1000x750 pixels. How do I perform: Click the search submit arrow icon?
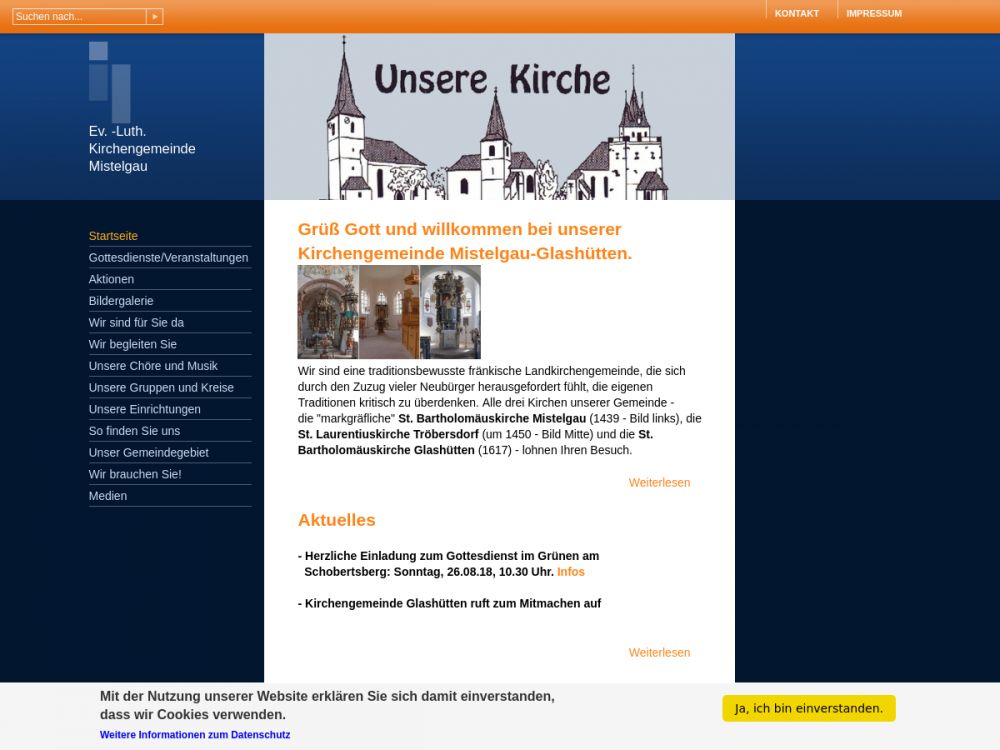[154, 16]
